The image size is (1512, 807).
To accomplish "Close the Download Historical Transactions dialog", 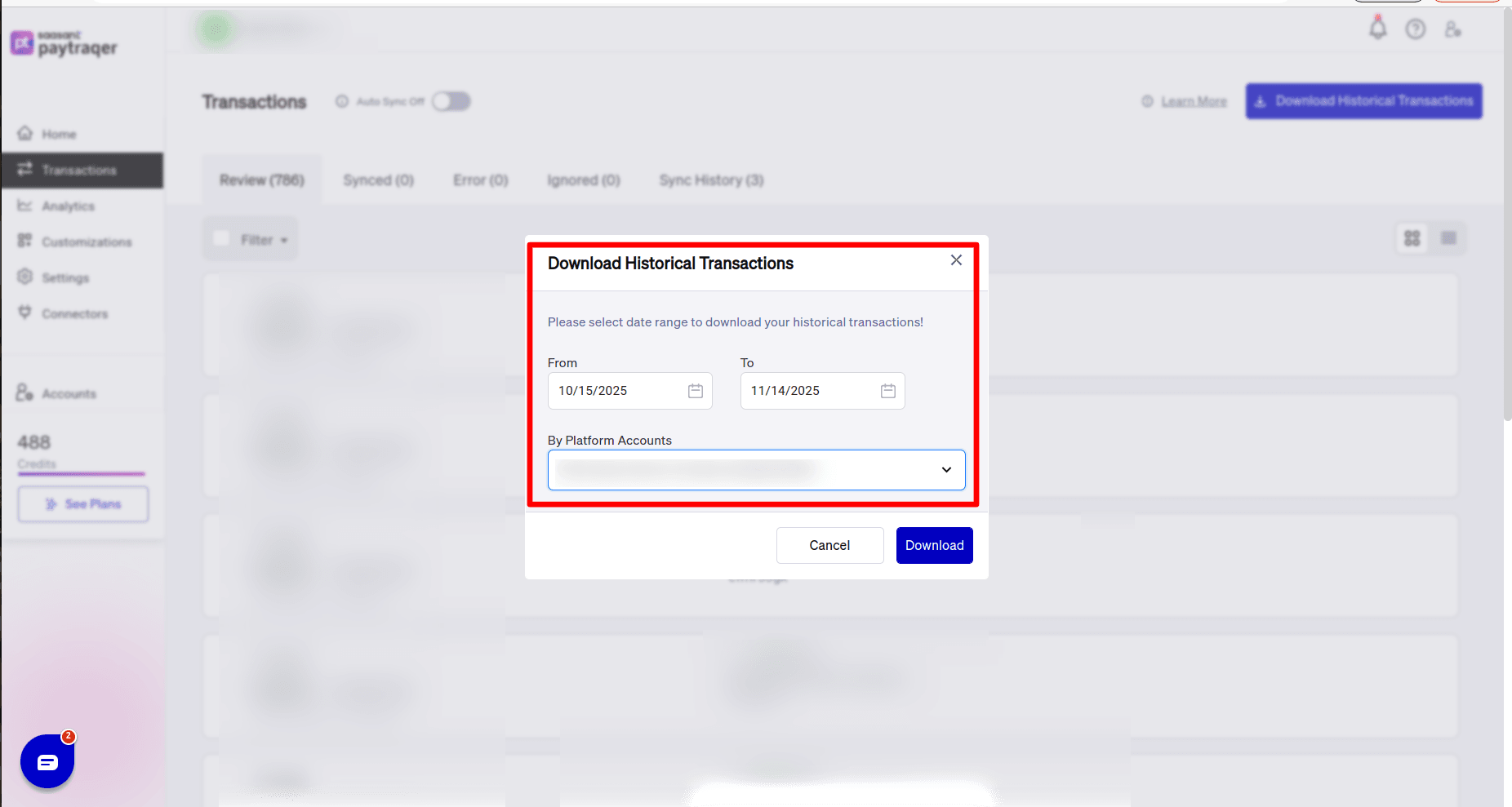I will [956, 260].
